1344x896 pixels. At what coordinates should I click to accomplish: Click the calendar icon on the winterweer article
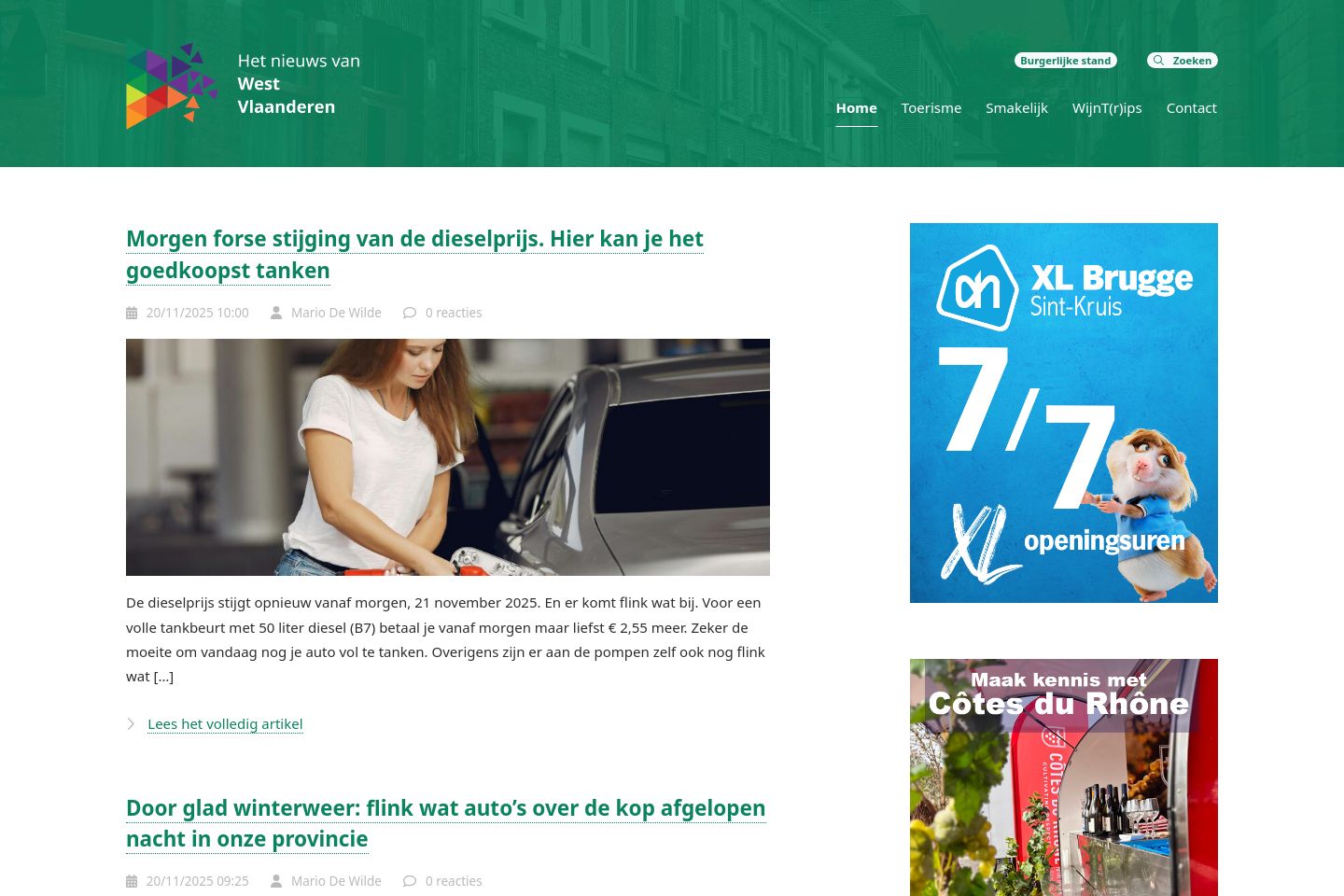pyautogui.click(x=132, y=882)
